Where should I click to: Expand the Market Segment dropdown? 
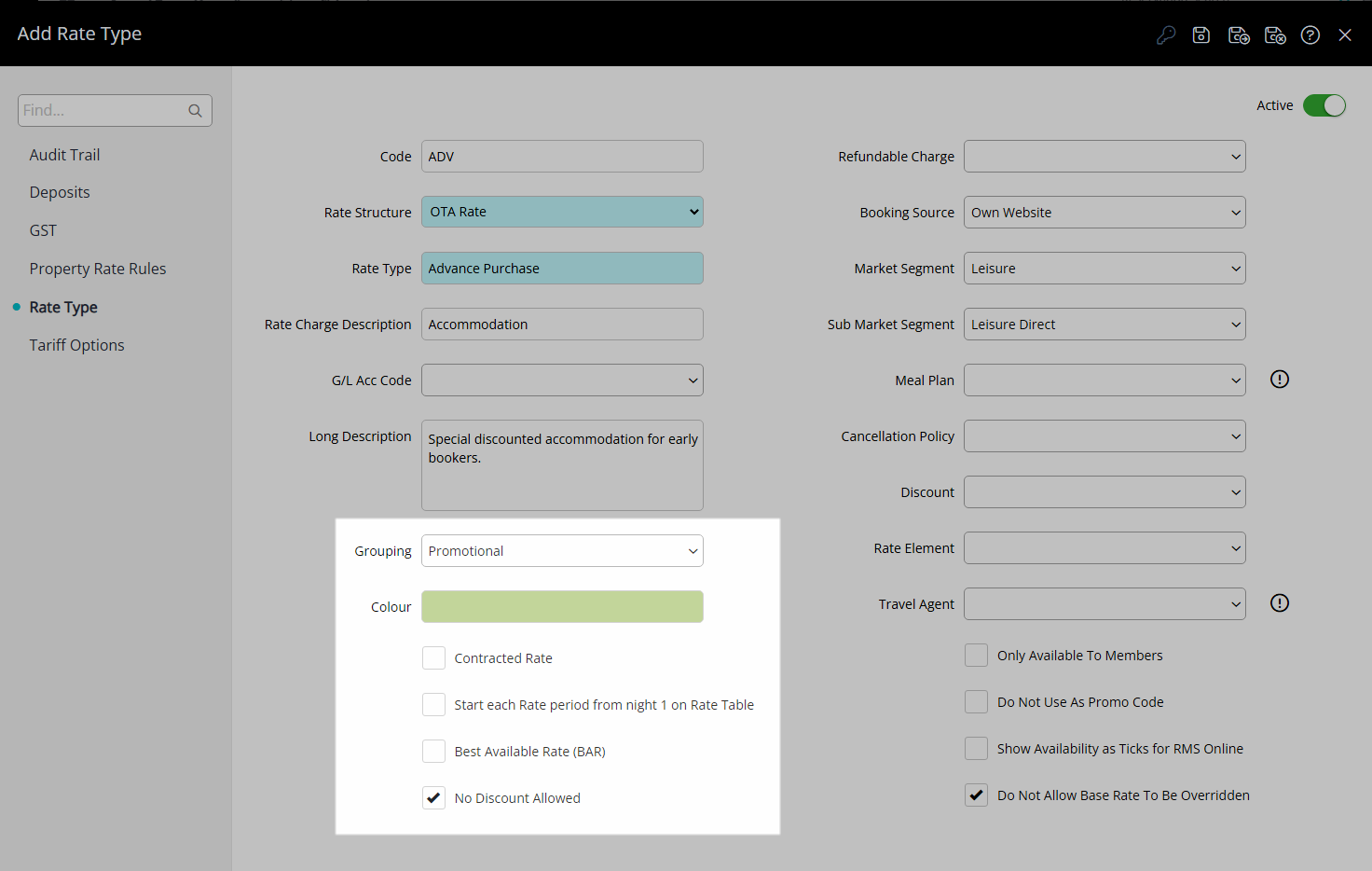[1104, 269]
